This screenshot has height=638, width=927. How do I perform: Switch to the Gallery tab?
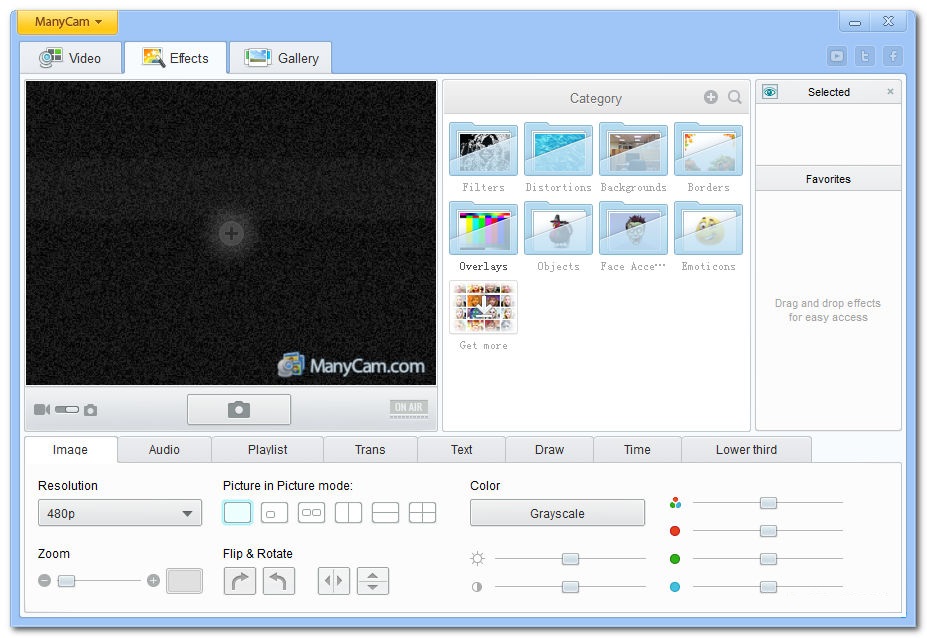[281, 58]
